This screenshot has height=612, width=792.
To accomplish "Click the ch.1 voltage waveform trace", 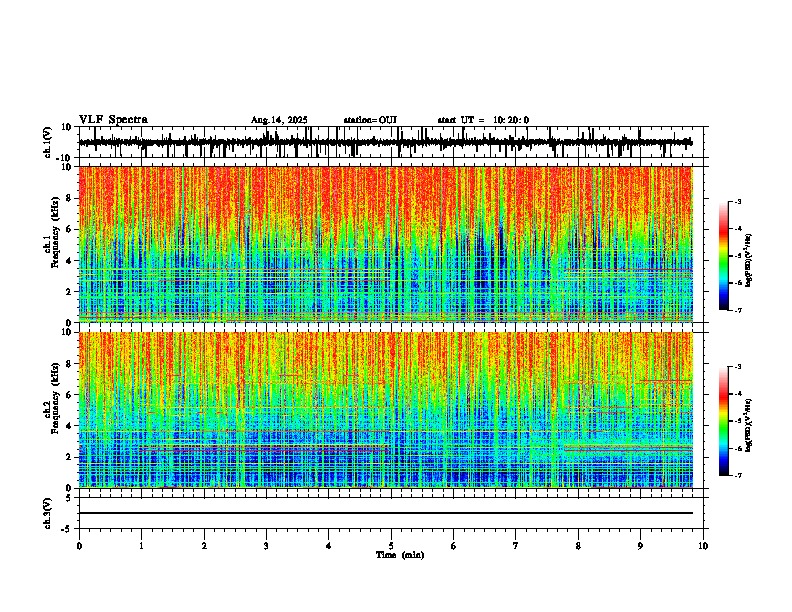I will coord(385,142).
